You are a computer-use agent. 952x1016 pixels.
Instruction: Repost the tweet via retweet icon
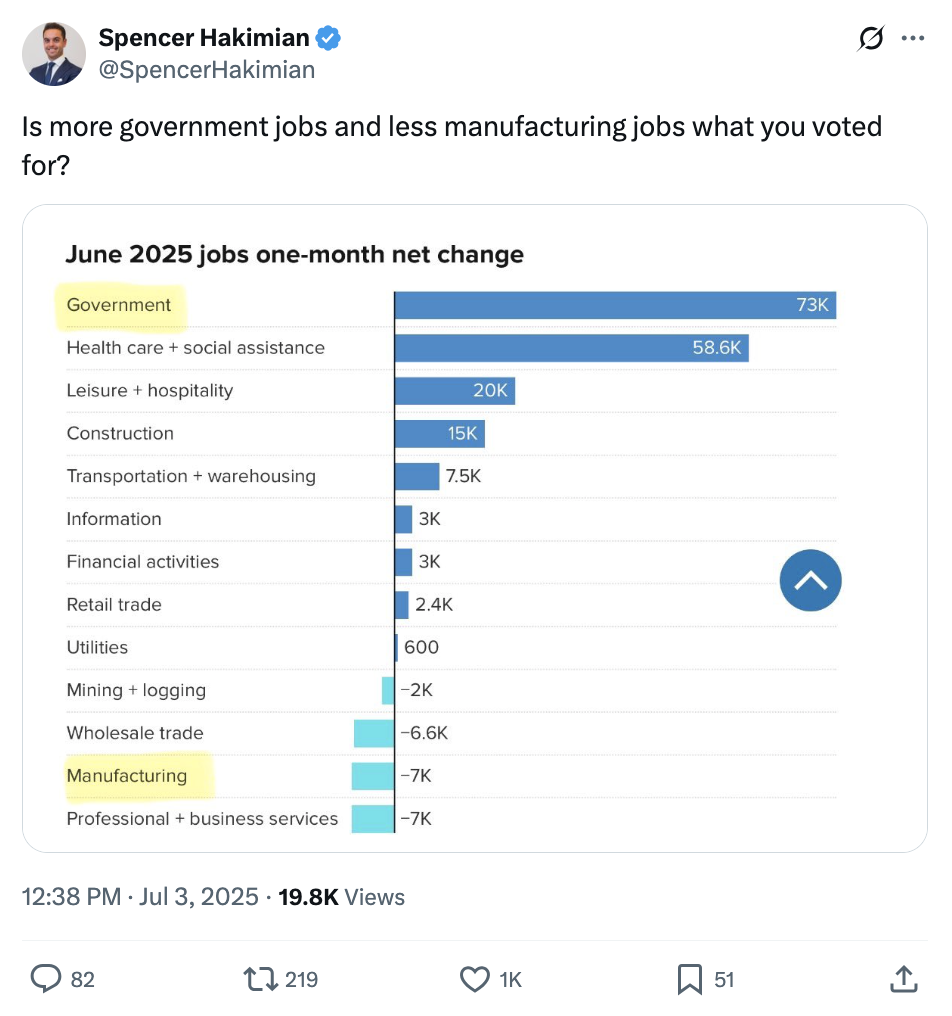(261, 979)
